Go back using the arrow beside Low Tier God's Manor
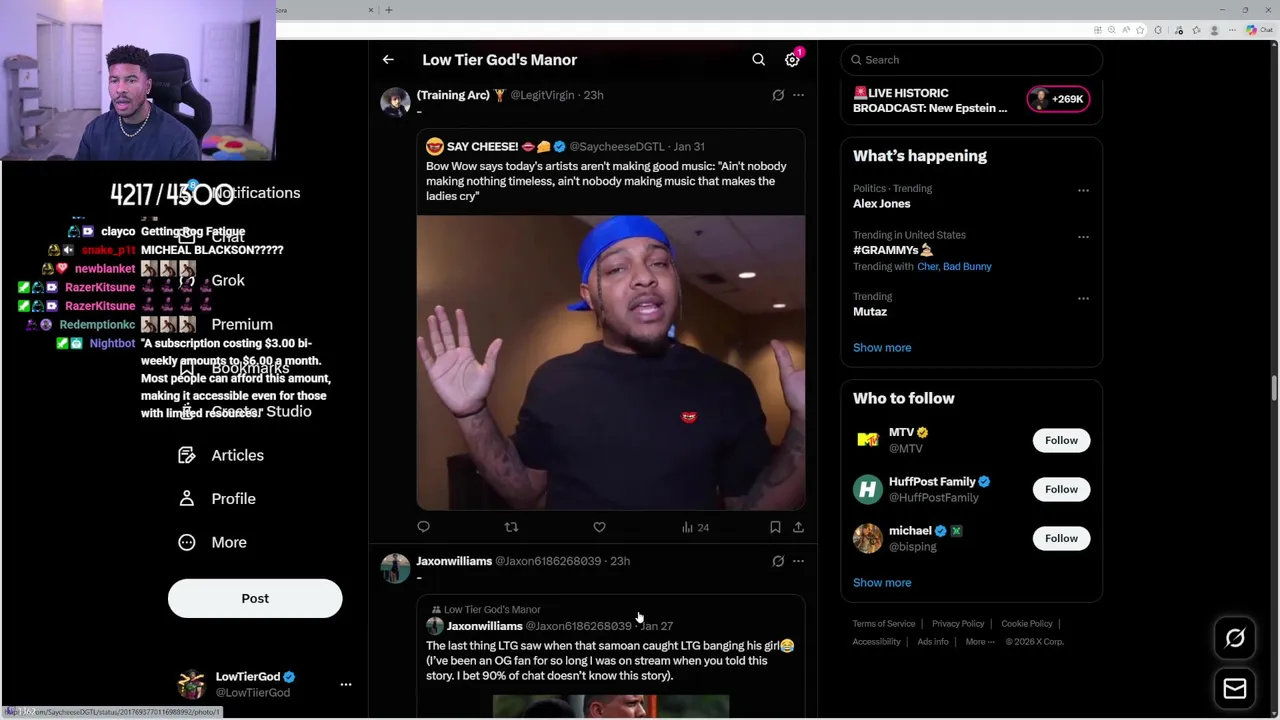The image size is (1280, 720). (x=388, y=60)
